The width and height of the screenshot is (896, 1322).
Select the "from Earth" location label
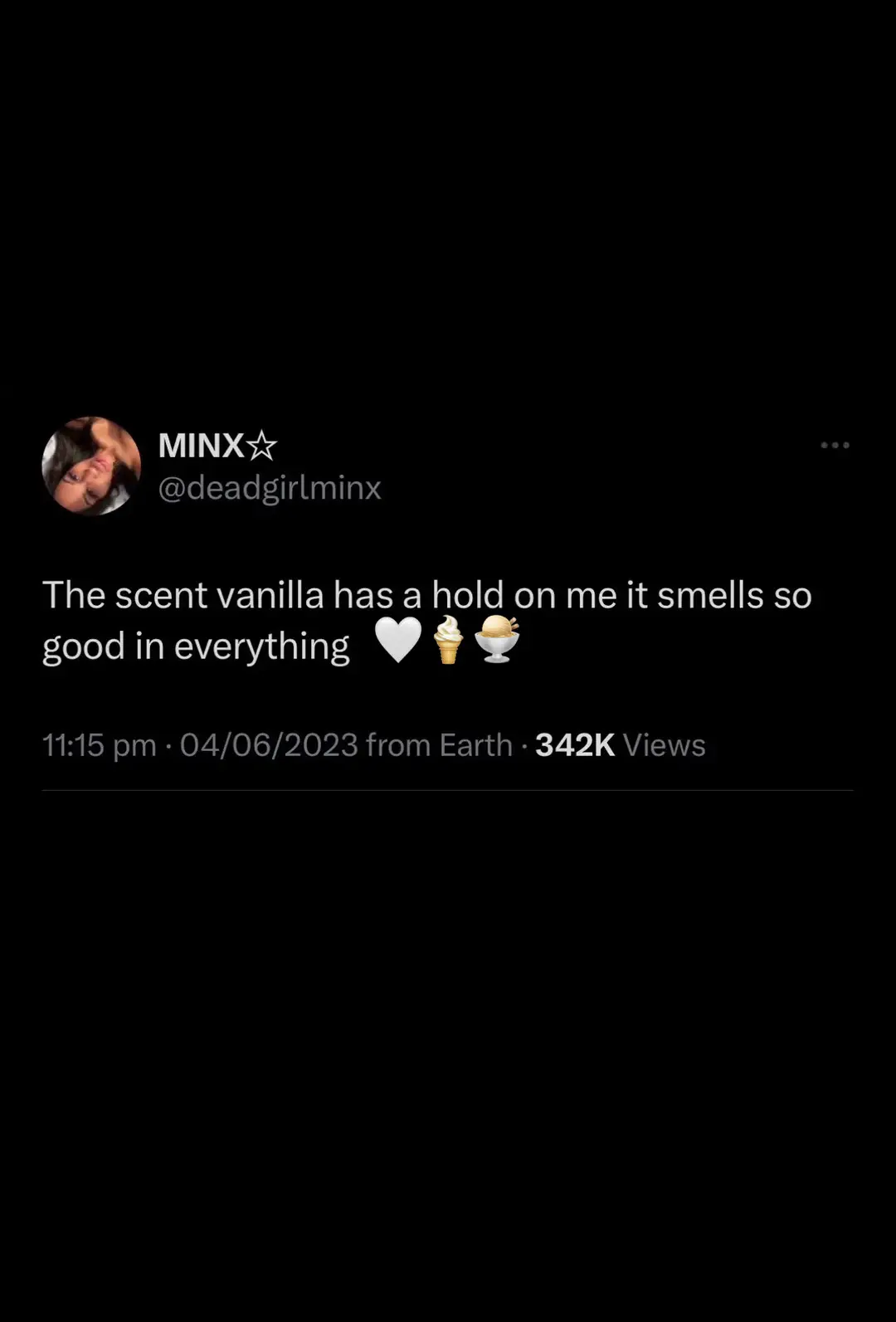439,745
